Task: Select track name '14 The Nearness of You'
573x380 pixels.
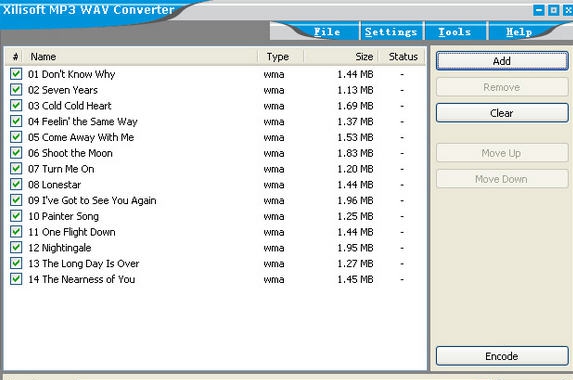Action: click(x=81, y=279)
